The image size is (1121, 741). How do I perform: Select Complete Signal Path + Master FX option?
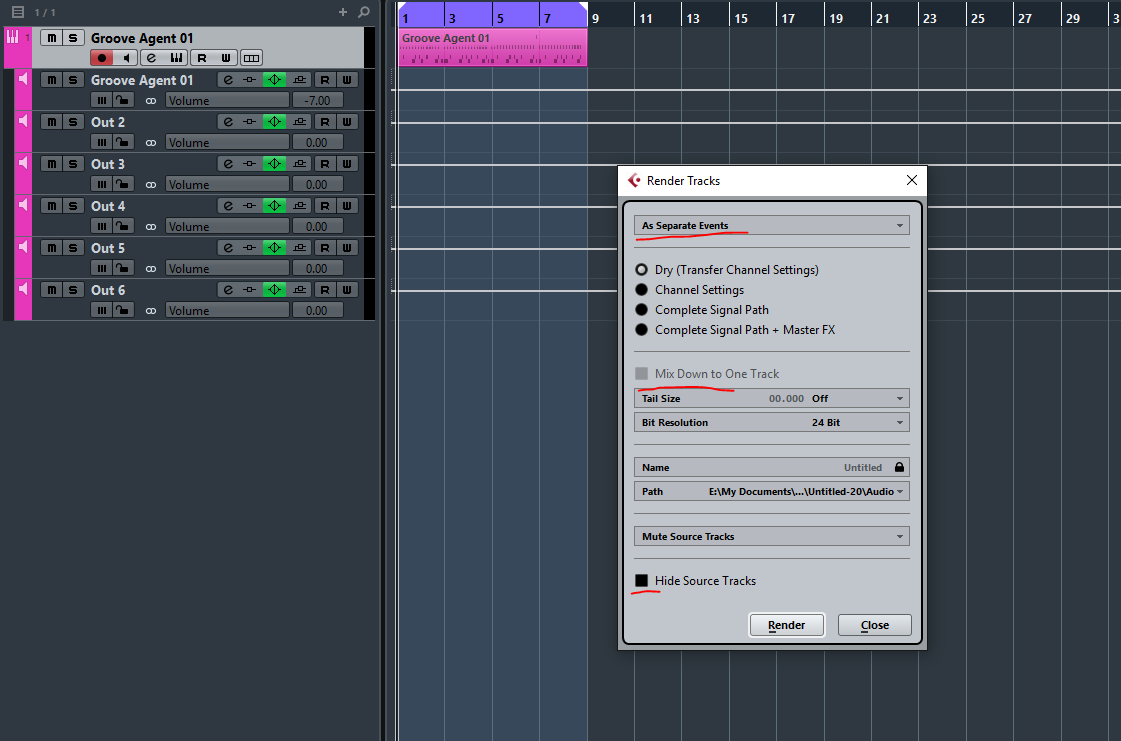click(641, 330)
